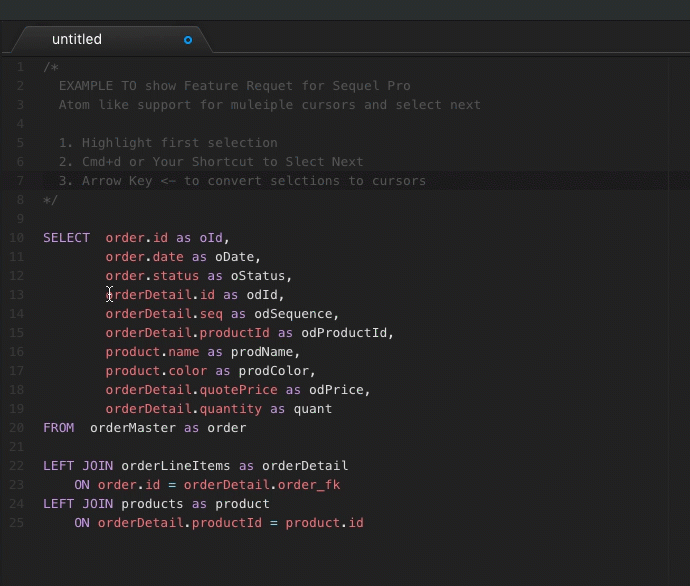Viewport: 690px width, 586px height.
Task: Click 'oStatus' alias text
Action: pos(258,276)
